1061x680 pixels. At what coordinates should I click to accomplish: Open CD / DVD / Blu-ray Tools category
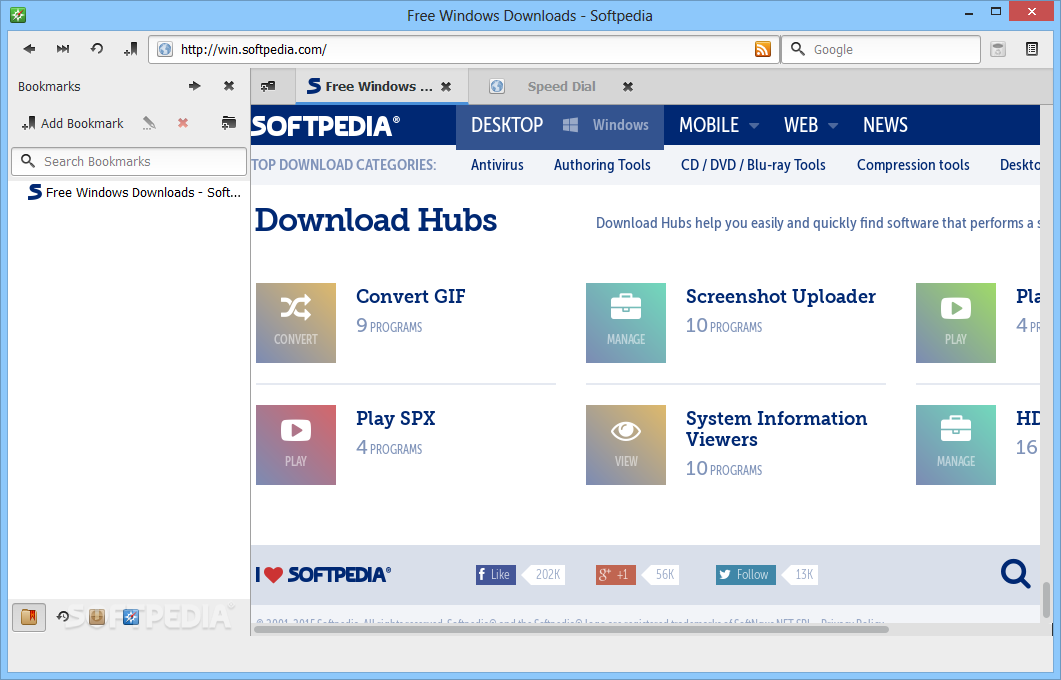click(753, 165)
